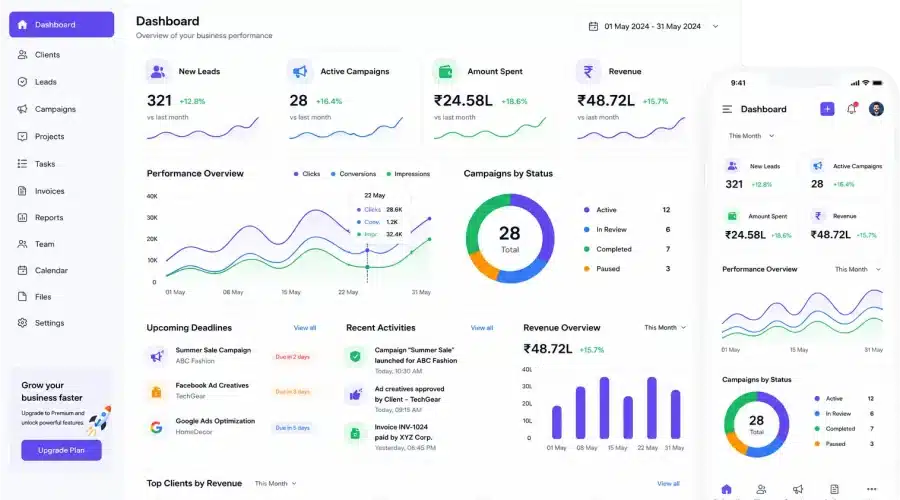
Task: Click the Google logo for Google Ads Optimization
Action: (156, 427)
